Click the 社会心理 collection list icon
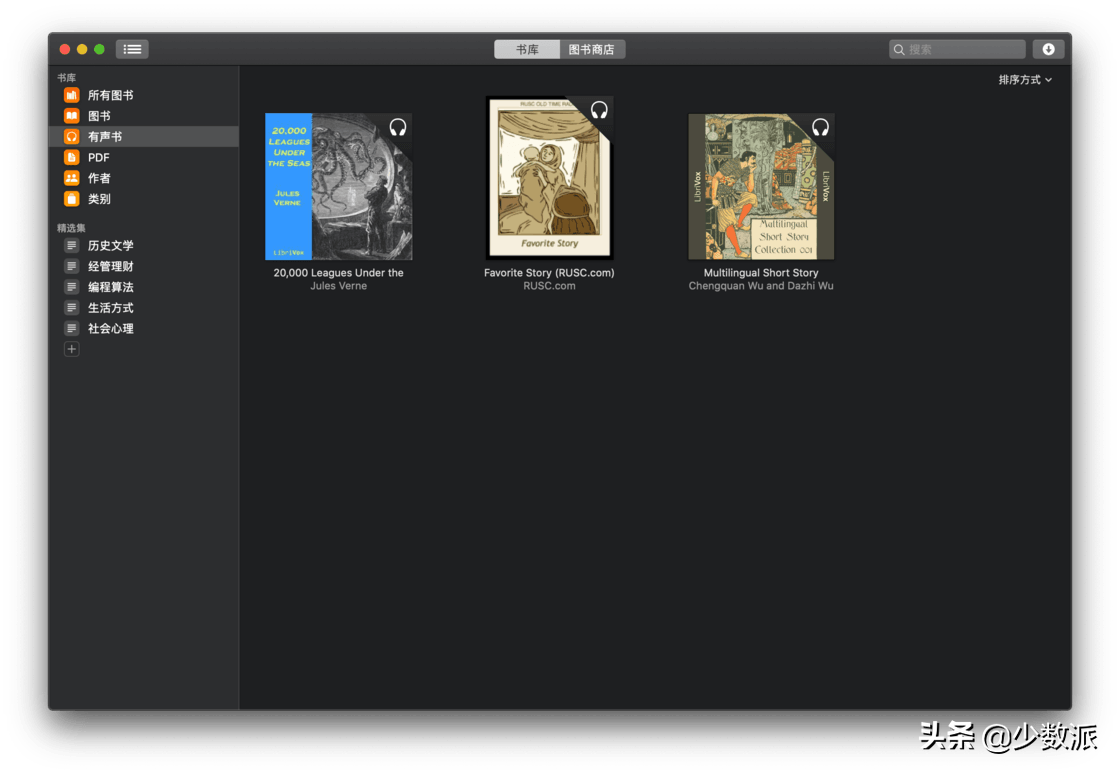 tap(71, 328)
